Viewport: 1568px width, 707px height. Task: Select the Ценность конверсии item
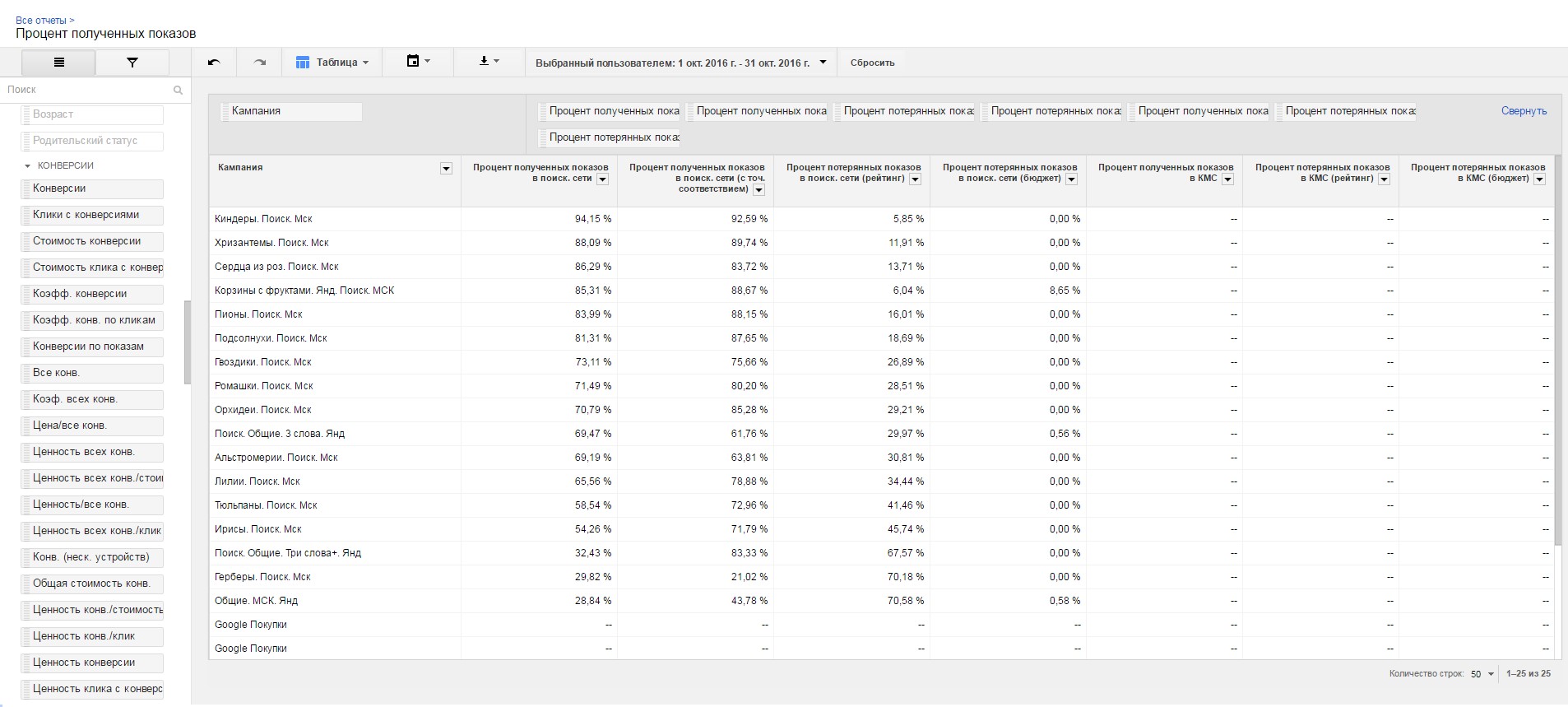click(x=92, y=663)
